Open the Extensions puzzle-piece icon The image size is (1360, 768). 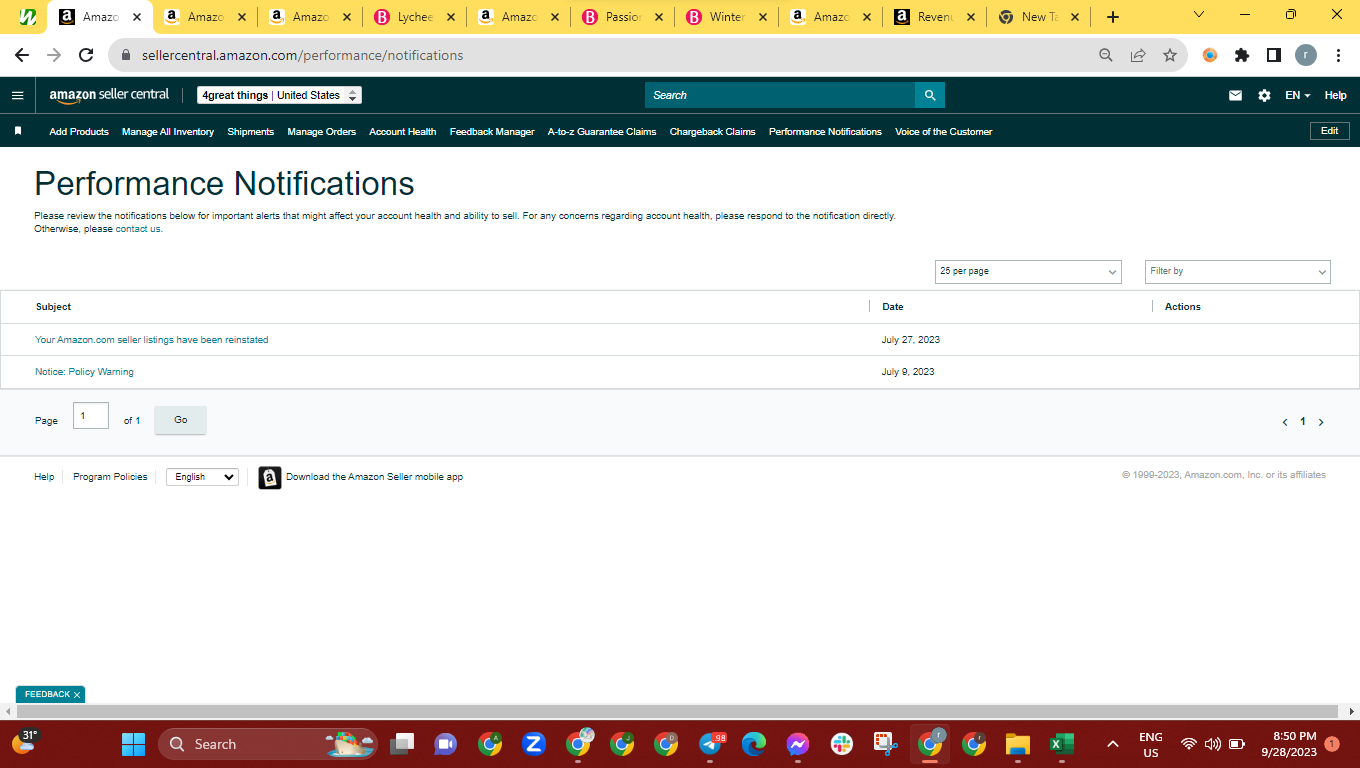(1242, 55)
